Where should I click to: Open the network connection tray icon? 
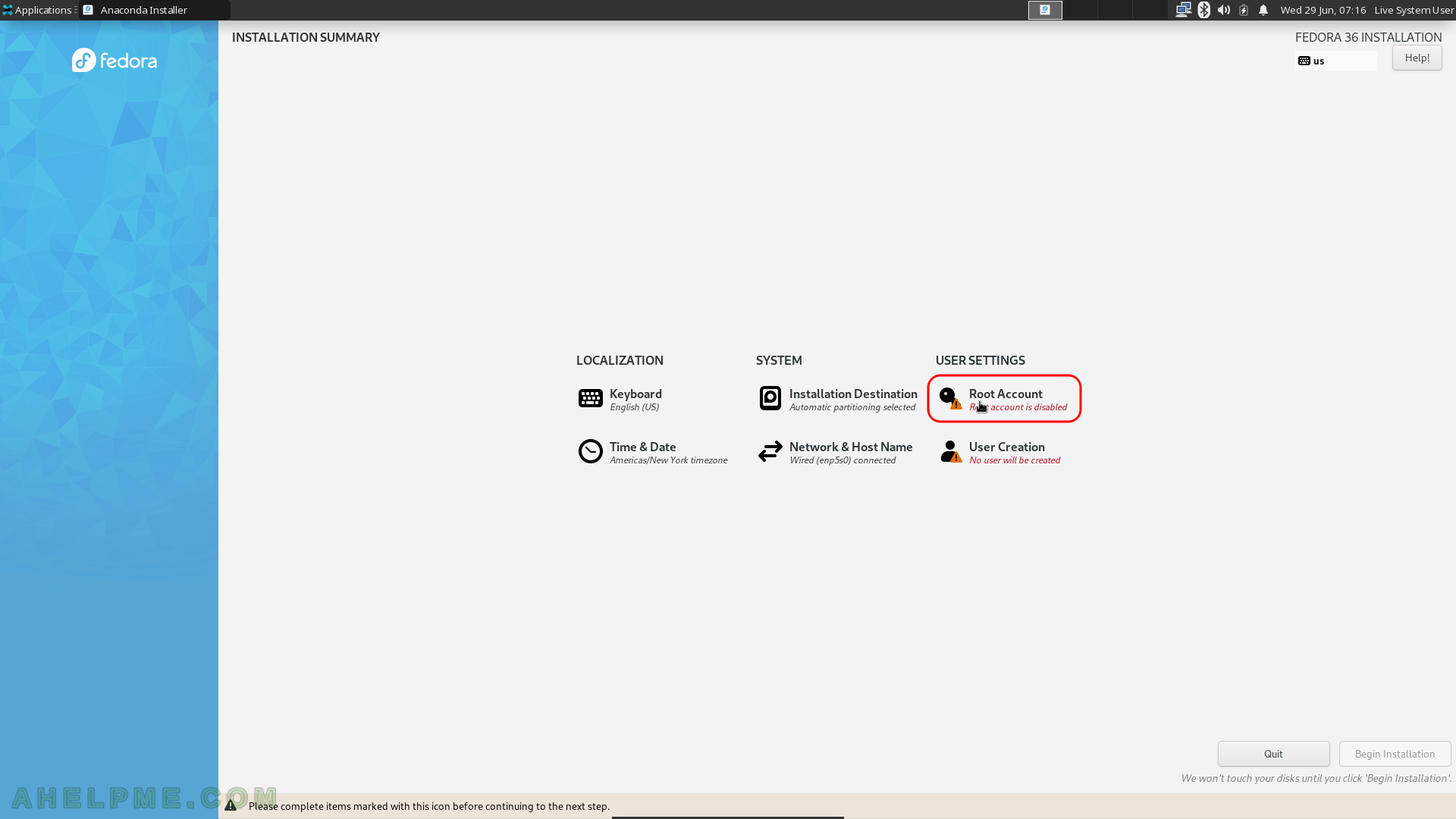tap(1183, 10)
